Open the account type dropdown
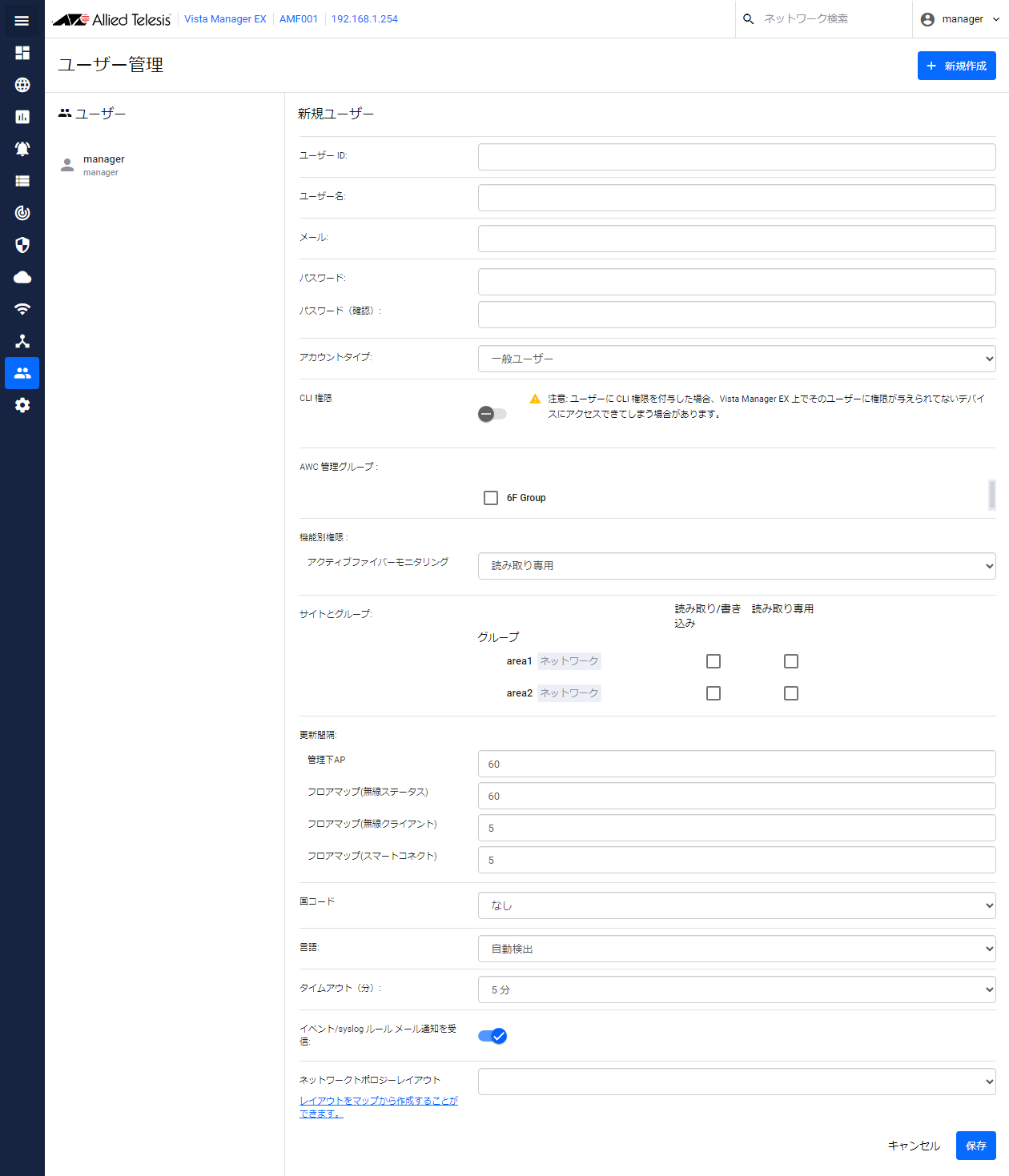Screen dimensions: 1009x1176 point(737,359)
